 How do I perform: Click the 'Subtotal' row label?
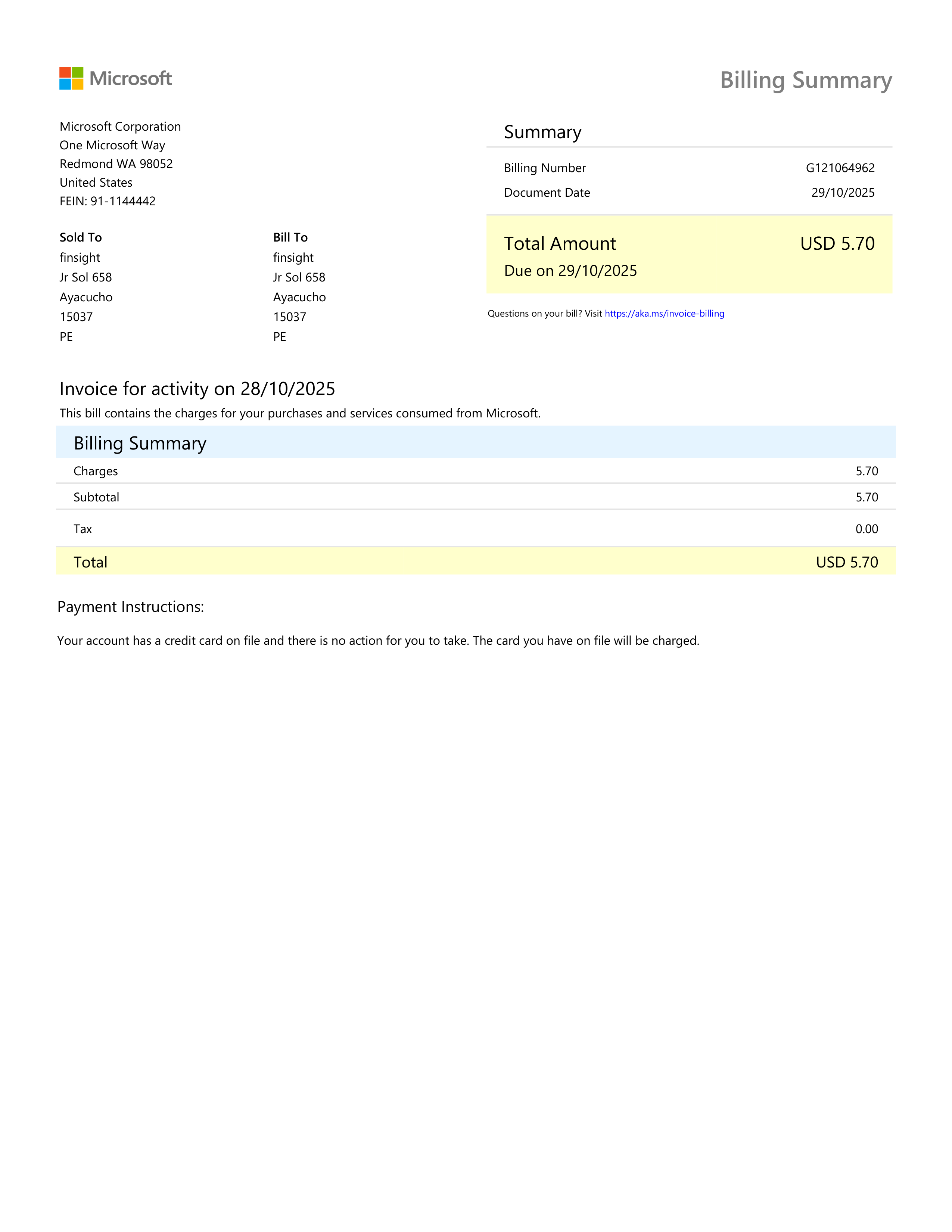[96, 498]
